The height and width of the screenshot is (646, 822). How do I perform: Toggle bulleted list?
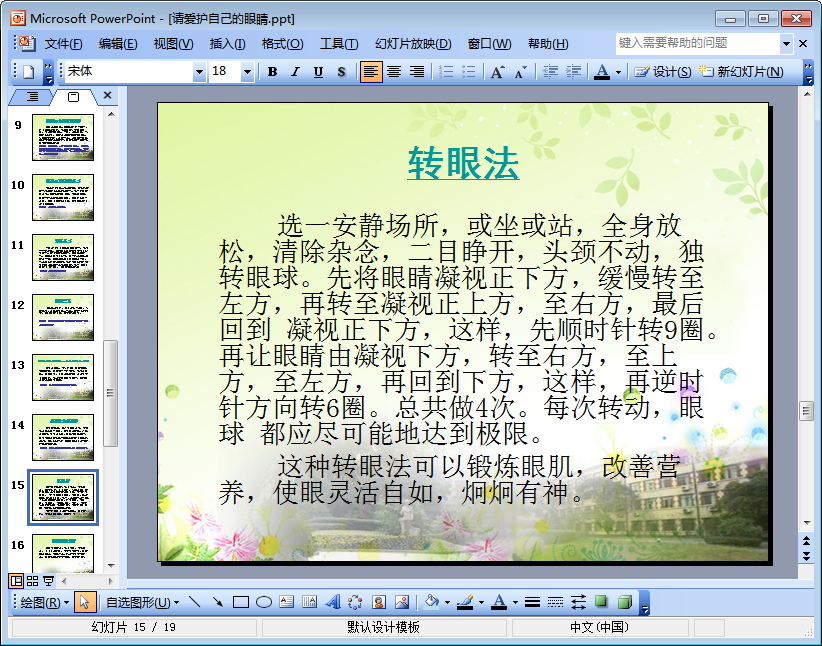469,72
